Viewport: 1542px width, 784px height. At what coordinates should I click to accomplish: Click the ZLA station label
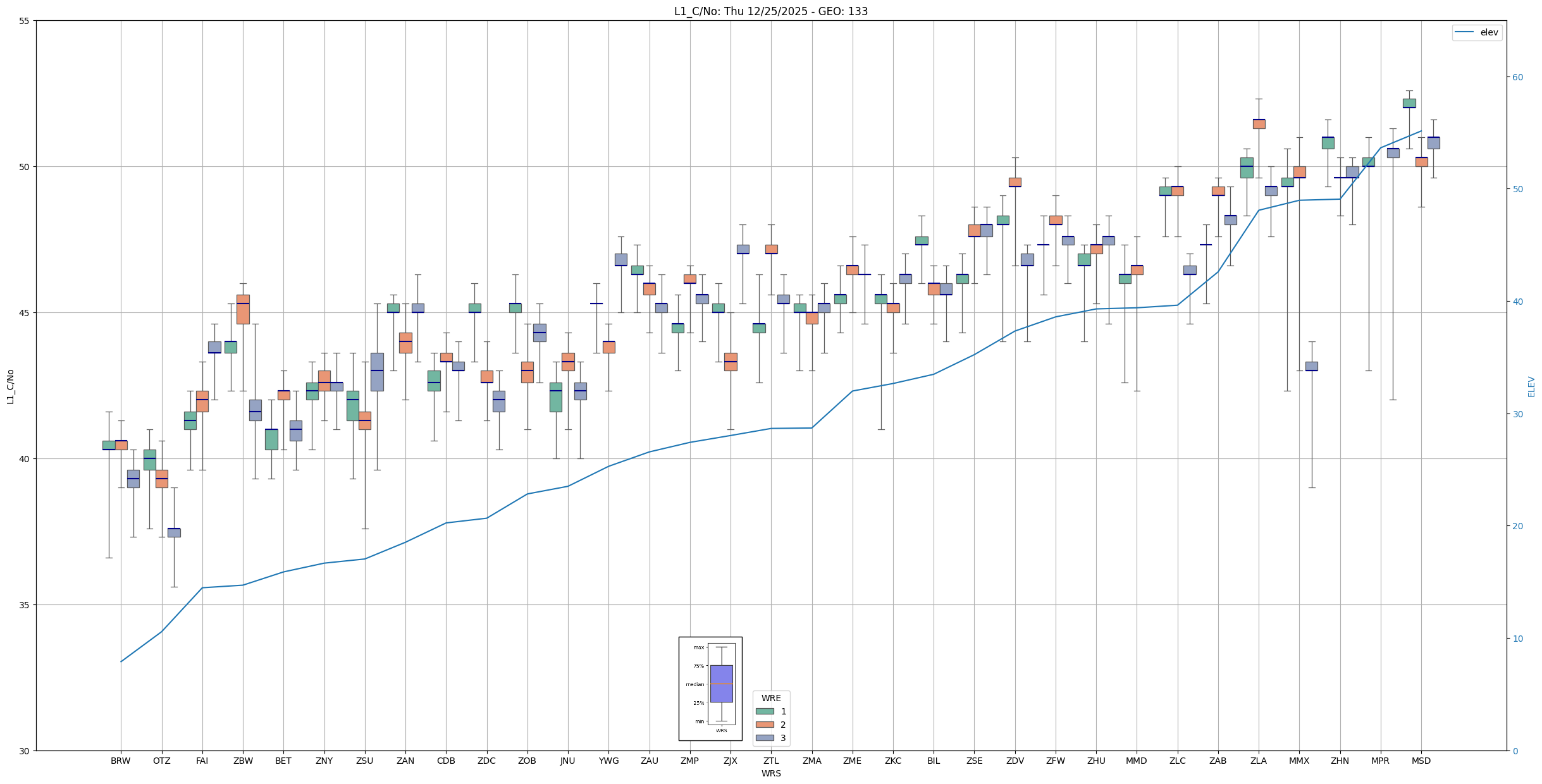tap(1258, 761)
